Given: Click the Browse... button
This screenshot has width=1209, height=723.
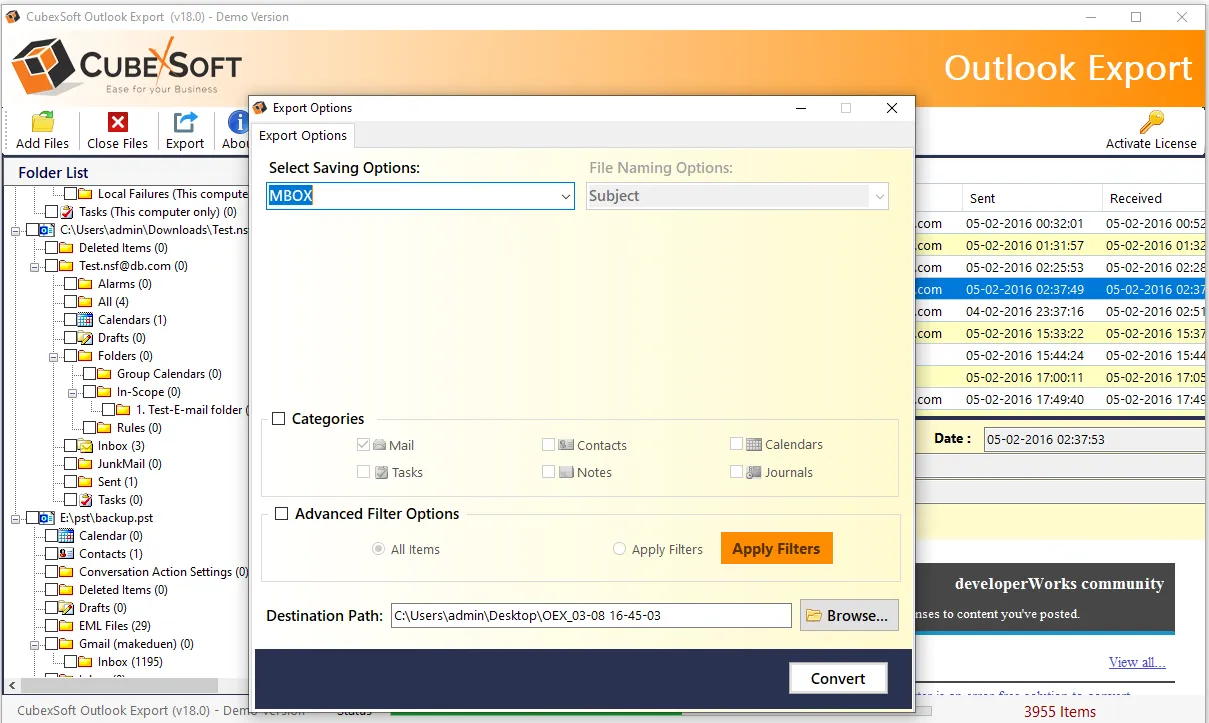Looking at the screenshot, I should point(849,615).
